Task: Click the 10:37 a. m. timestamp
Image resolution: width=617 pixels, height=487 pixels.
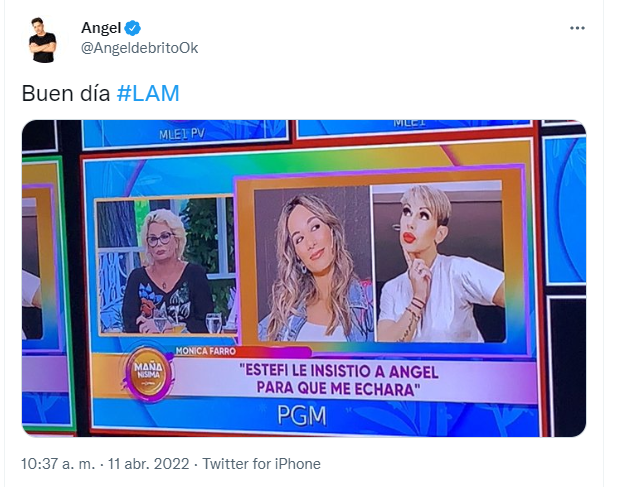Action: tap(58, 464)
